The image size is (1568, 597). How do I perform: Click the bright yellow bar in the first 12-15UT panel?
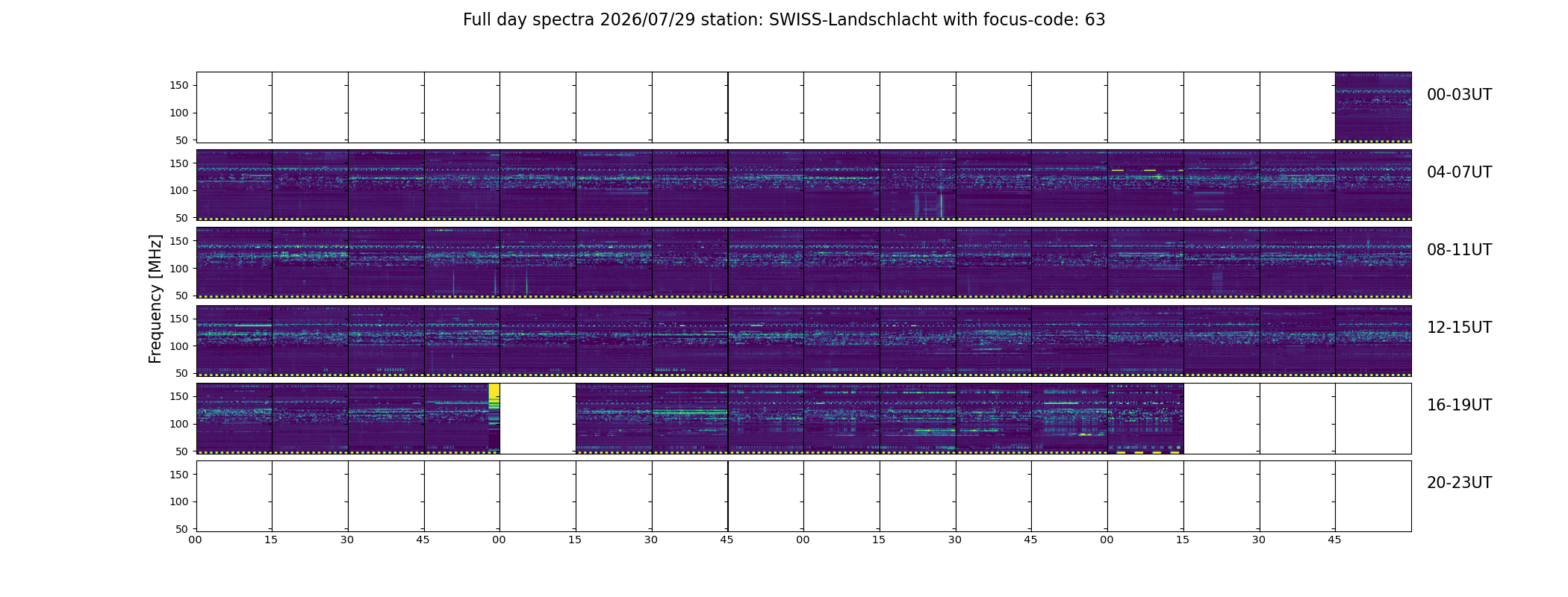click(252, 325)
